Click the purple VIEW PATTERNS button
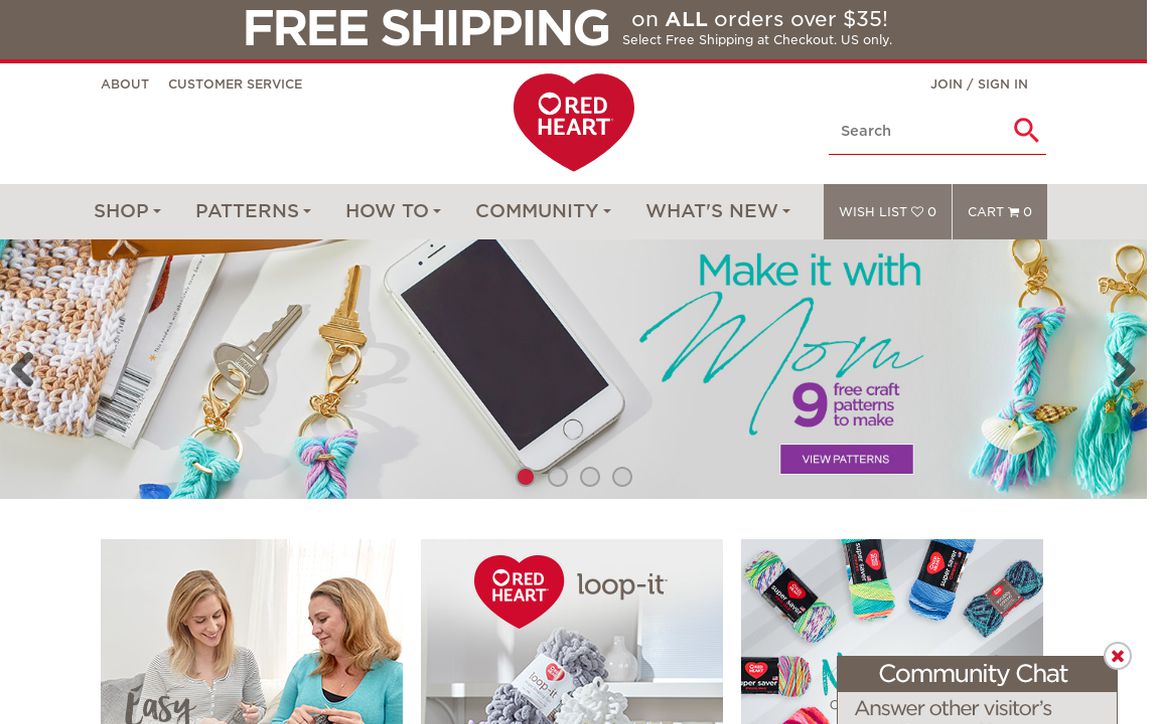The width and height of the screenshot is (1160, 724). click(x=846, y=459)
